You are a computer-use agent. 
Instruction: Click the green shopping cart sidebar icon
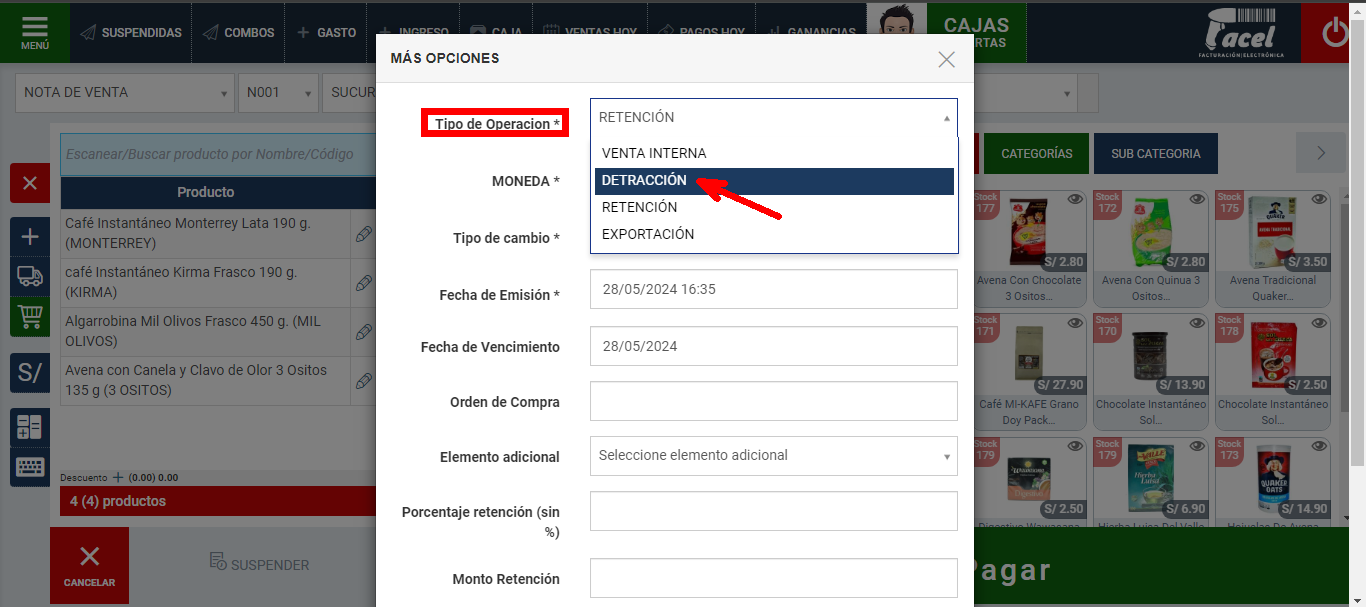pyautogui.click(x=30, y=316)
